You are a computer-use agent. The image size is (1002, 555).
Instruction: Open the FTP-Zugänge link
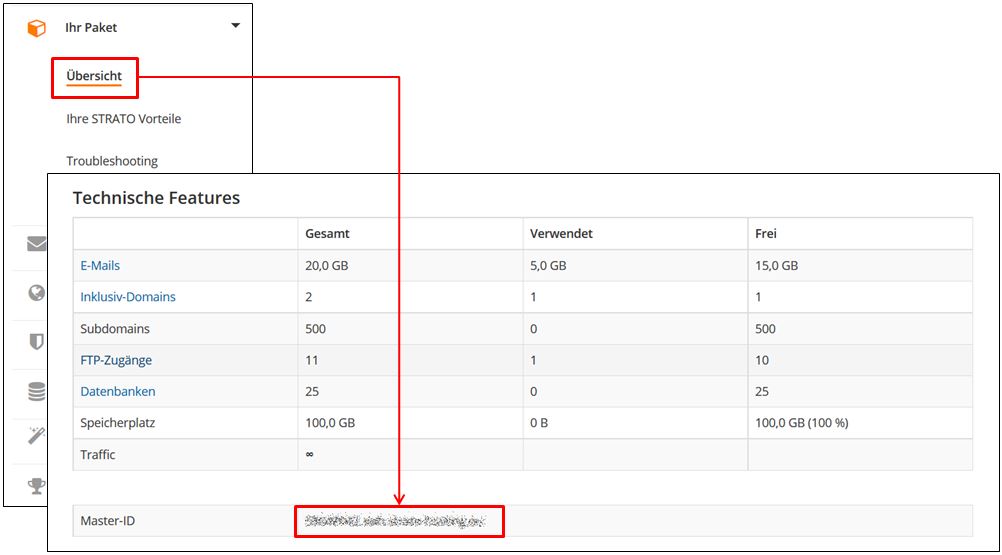point(116,360)
